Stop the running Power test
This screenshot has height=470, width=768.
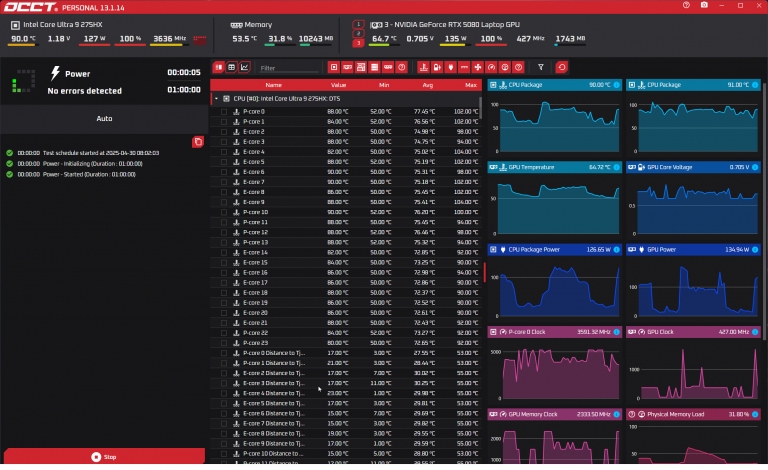pos(104,456)
